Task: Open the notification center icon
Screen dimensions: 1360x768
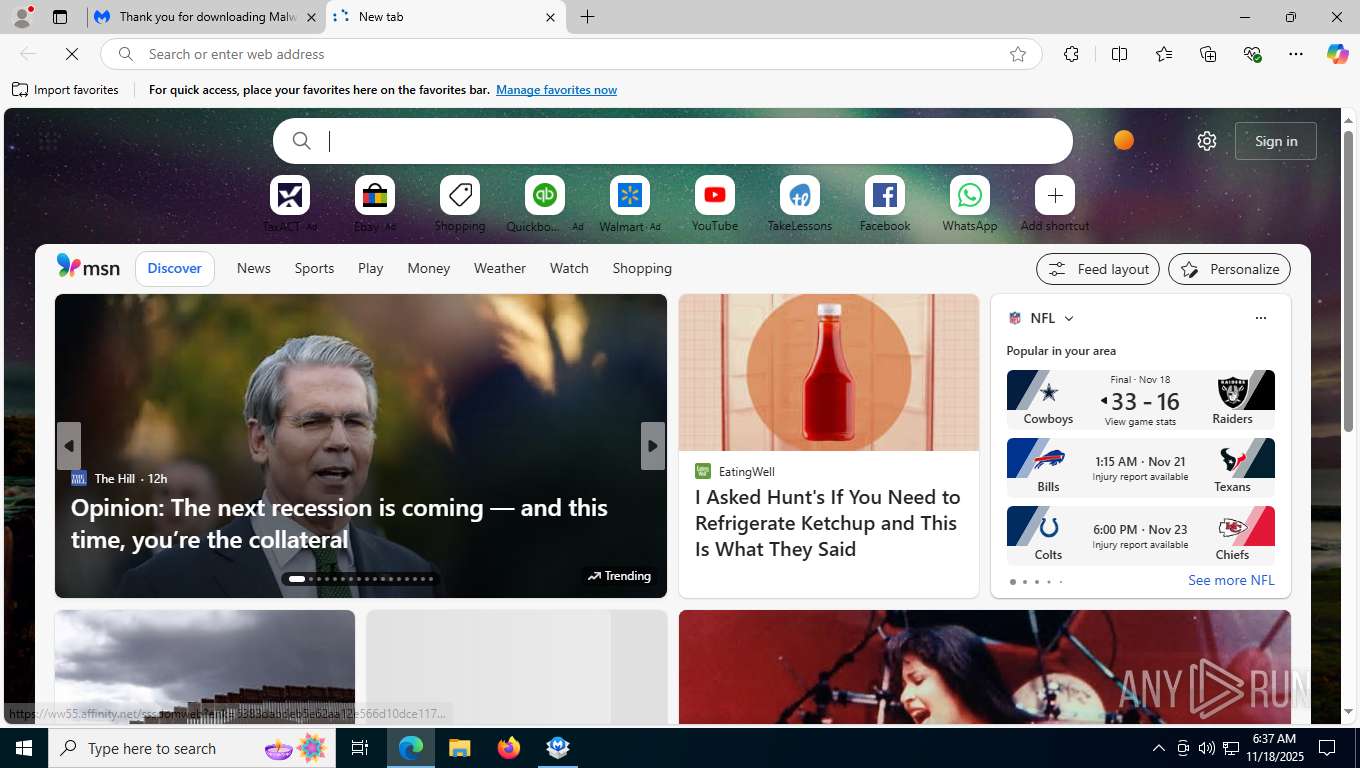Action: [x=1327, y=748]
